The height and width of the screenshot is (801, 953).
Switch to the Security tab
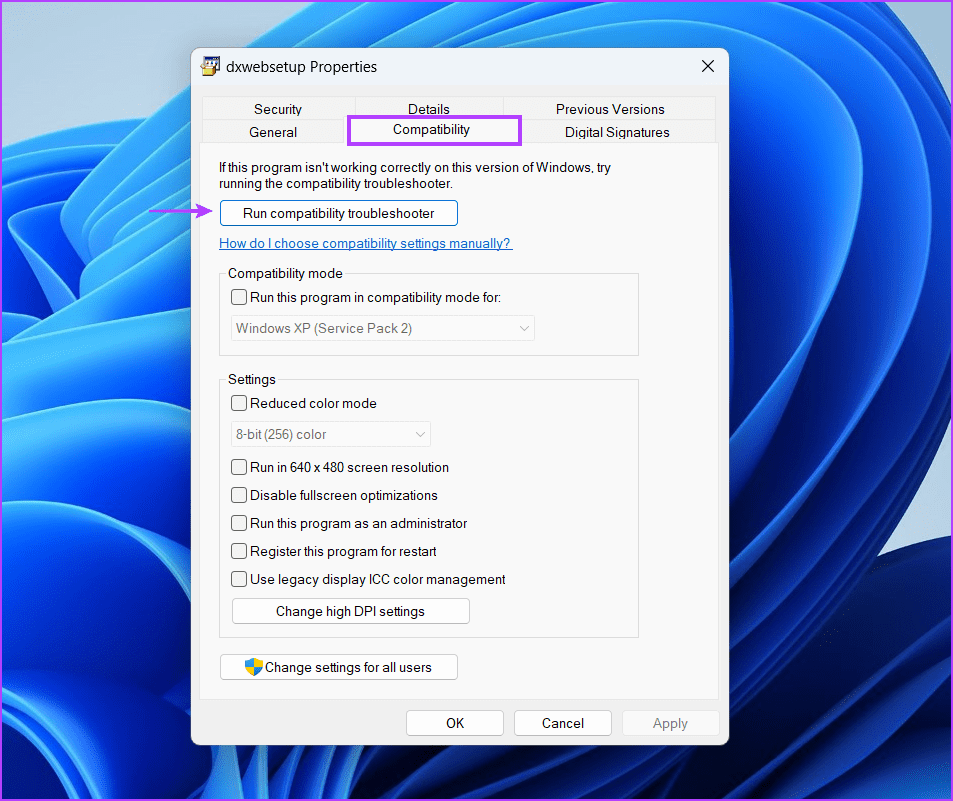click(x=277, y=109)
